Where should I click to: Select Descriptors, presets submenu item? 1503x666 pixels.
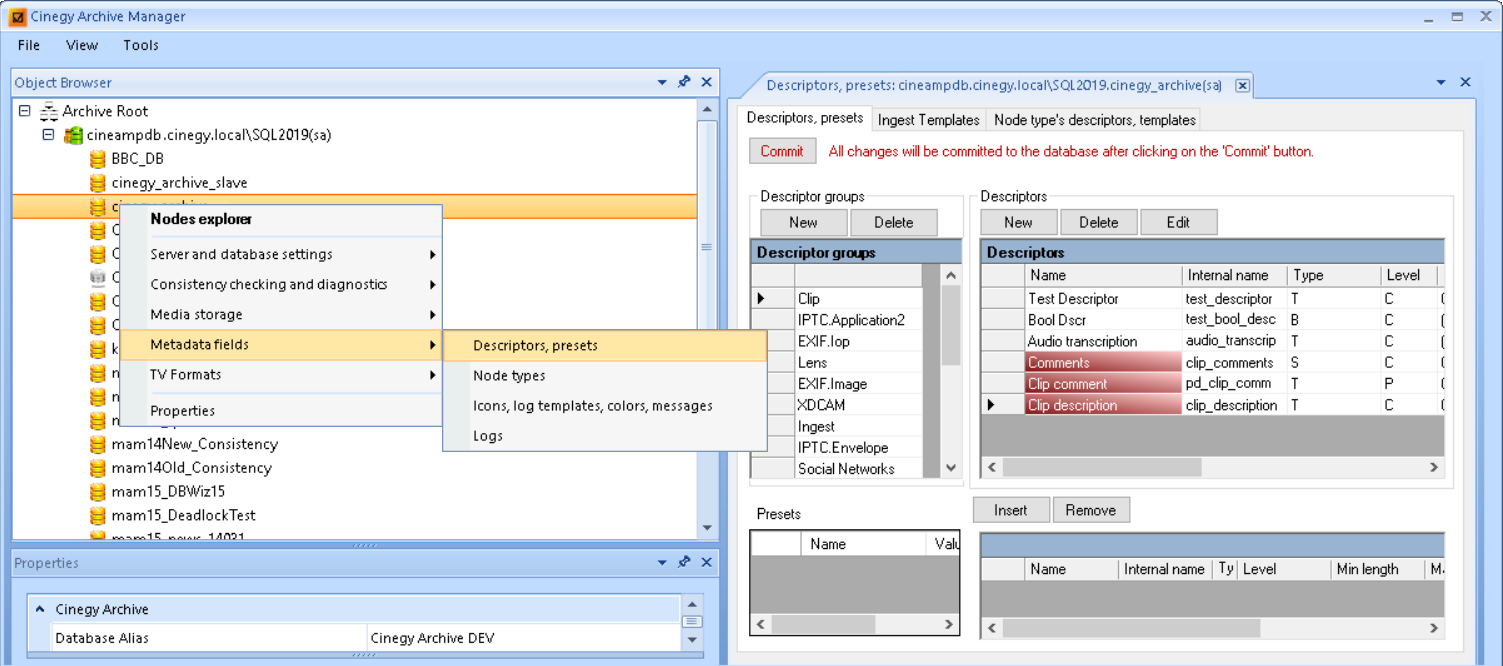point(605,346)
